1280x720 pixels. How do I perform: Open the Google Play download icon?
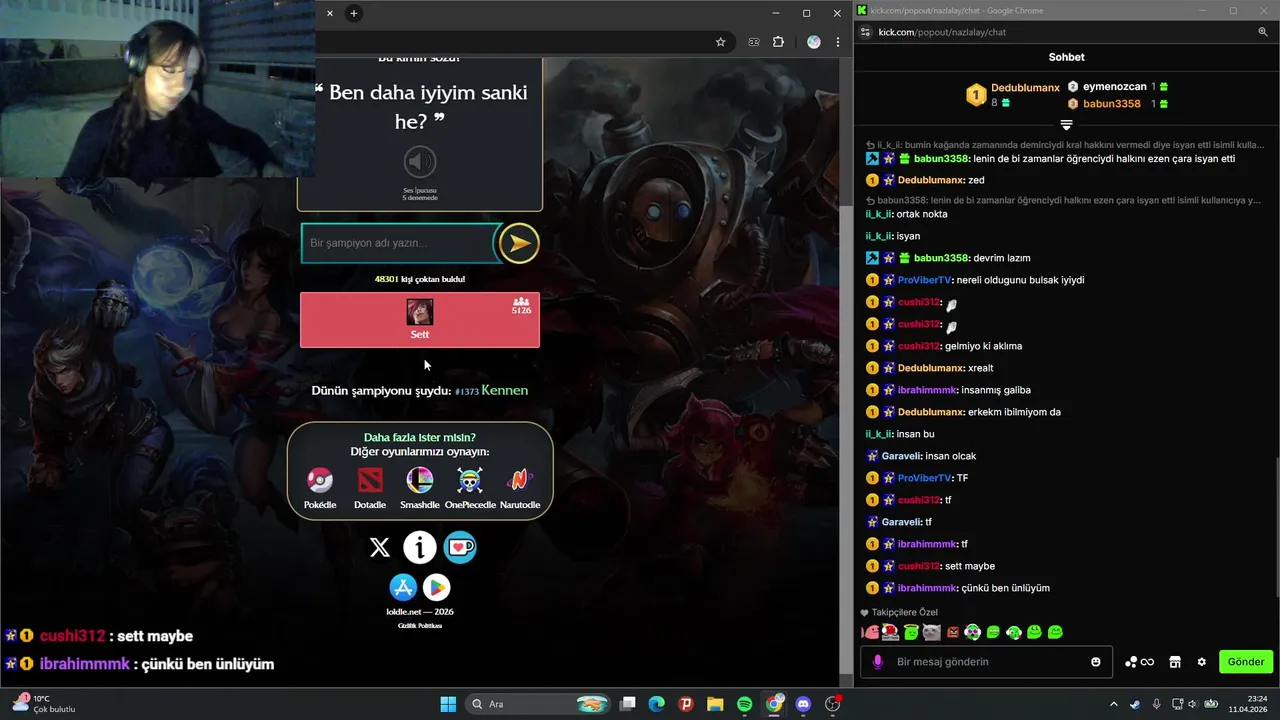(x=436, y=587)
